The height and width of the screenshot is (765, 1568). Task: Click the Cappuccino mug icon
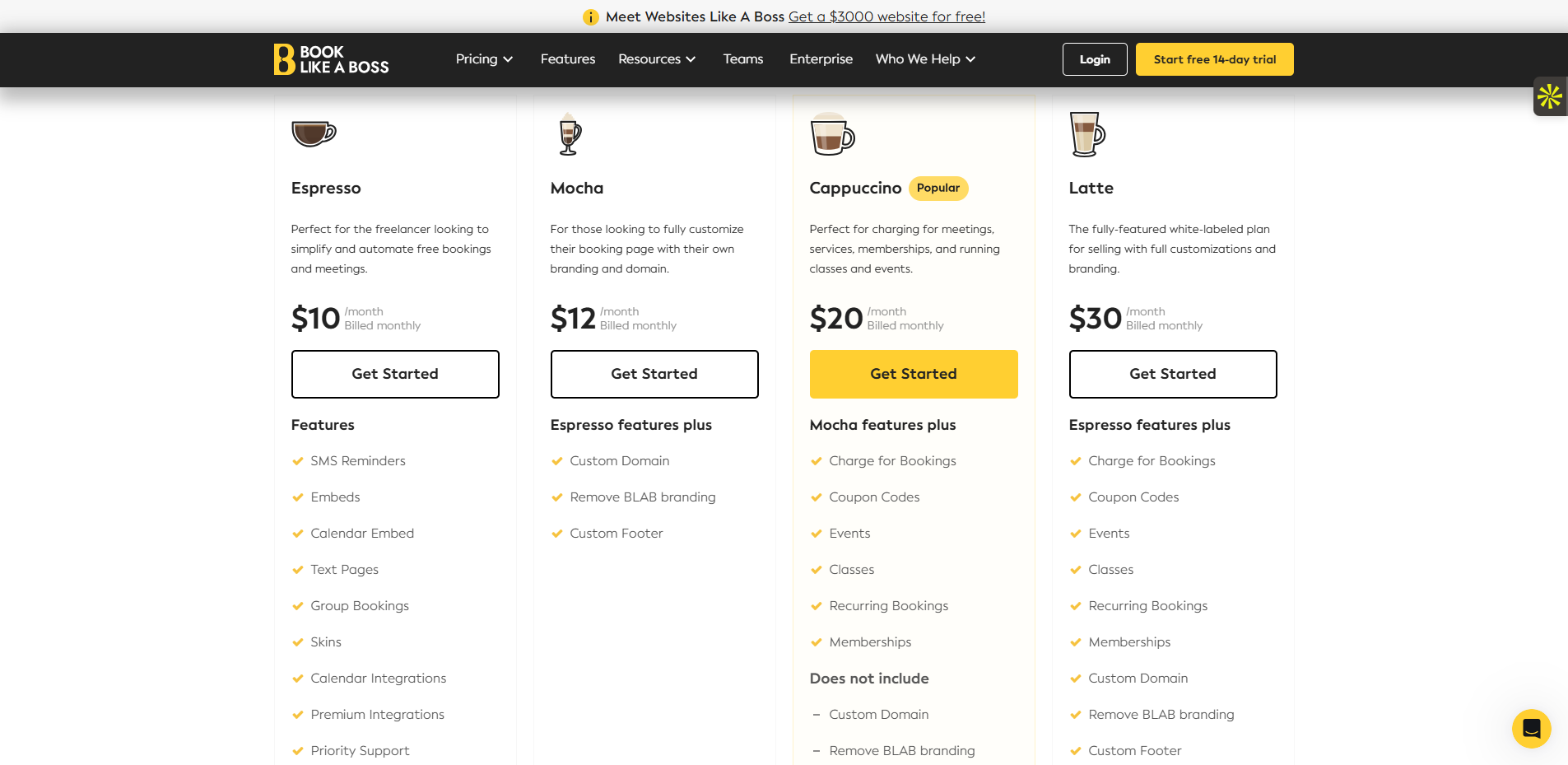tap(832, 134)
